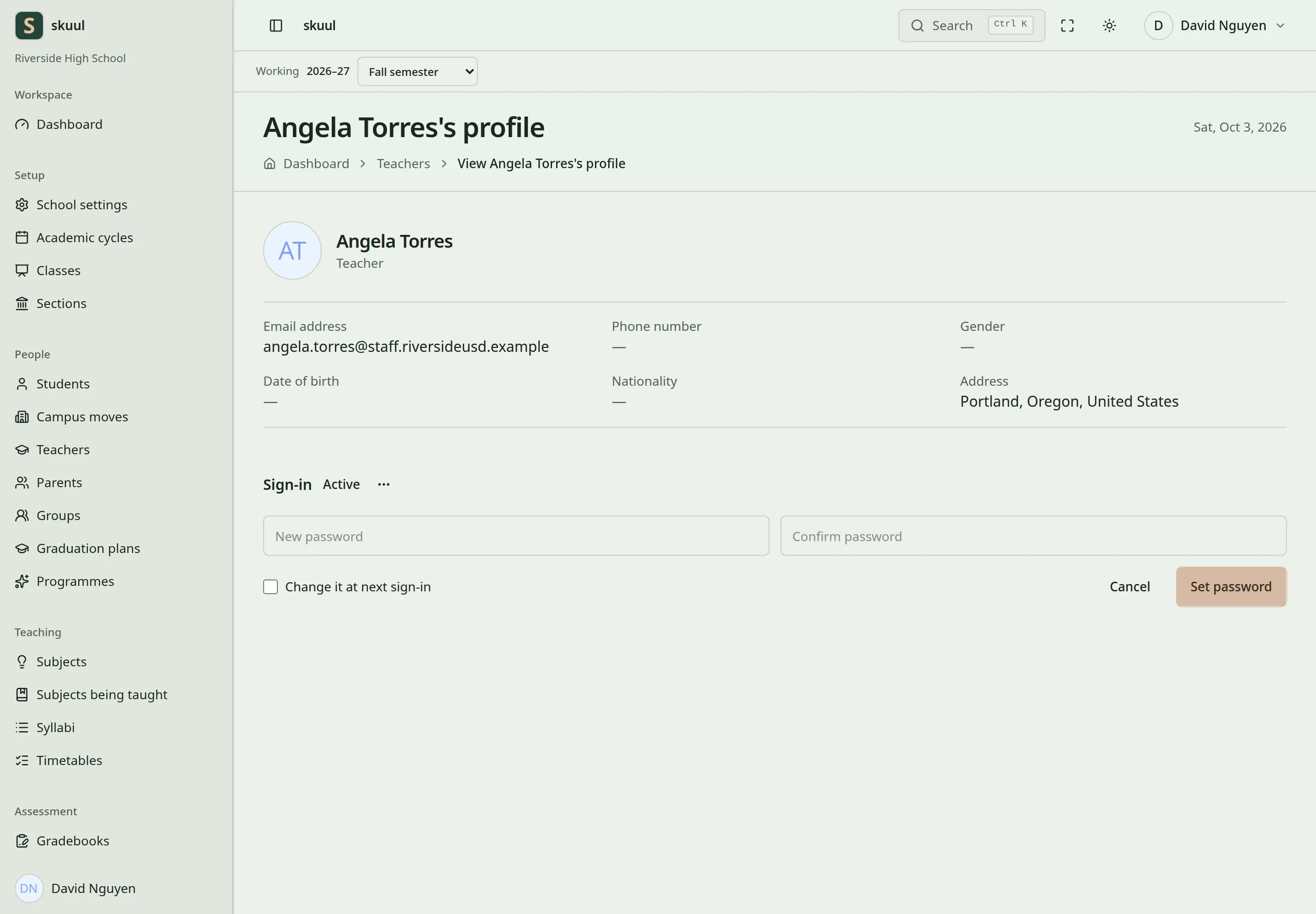Image resolution: width=1316 pixels, height=914 pixels.
Task: Click the Dashboard gauge icon in sidebar
Action: (22, 124)
